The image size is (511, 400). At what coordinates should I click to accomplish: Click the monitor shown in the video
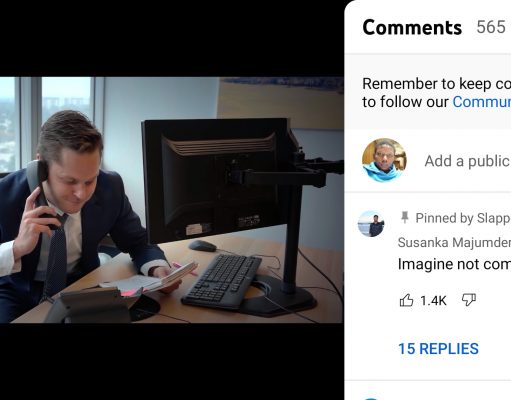(217, 180)
